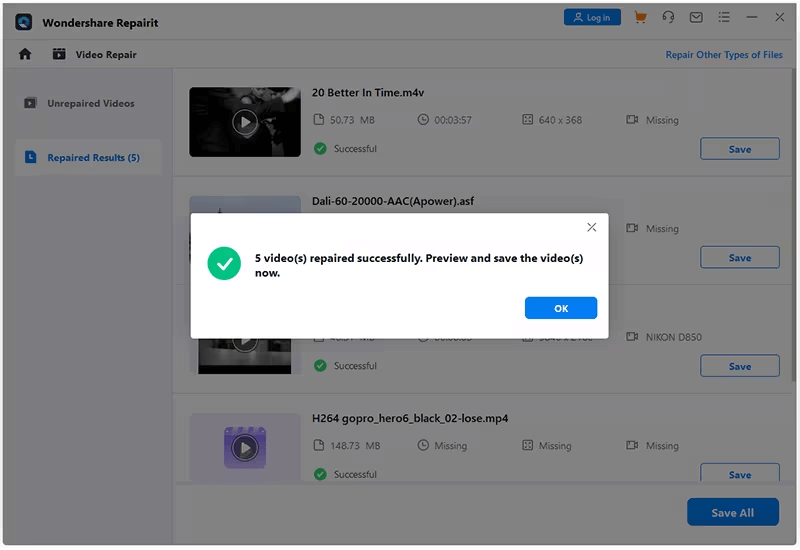Open the headset support icon
The height and width of the screenshot is (550, 800).
669,18
